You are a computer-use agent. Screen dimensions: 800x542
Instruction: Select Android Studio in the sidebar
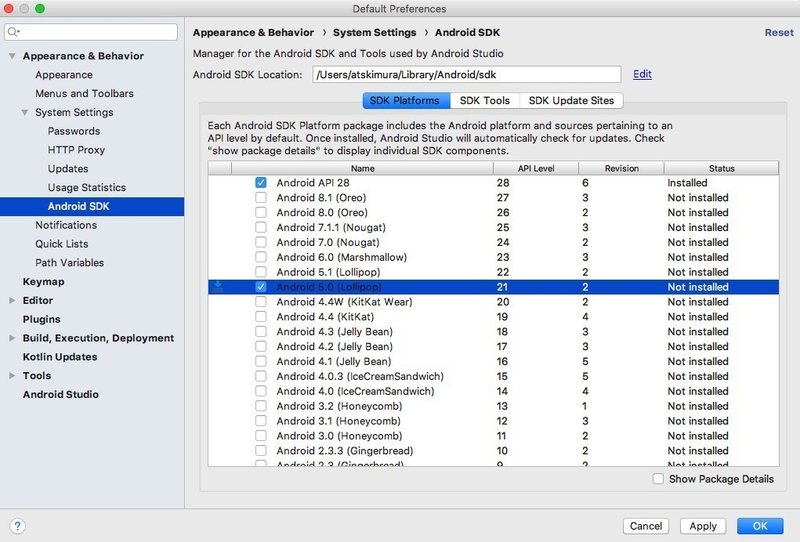[61, 395]
